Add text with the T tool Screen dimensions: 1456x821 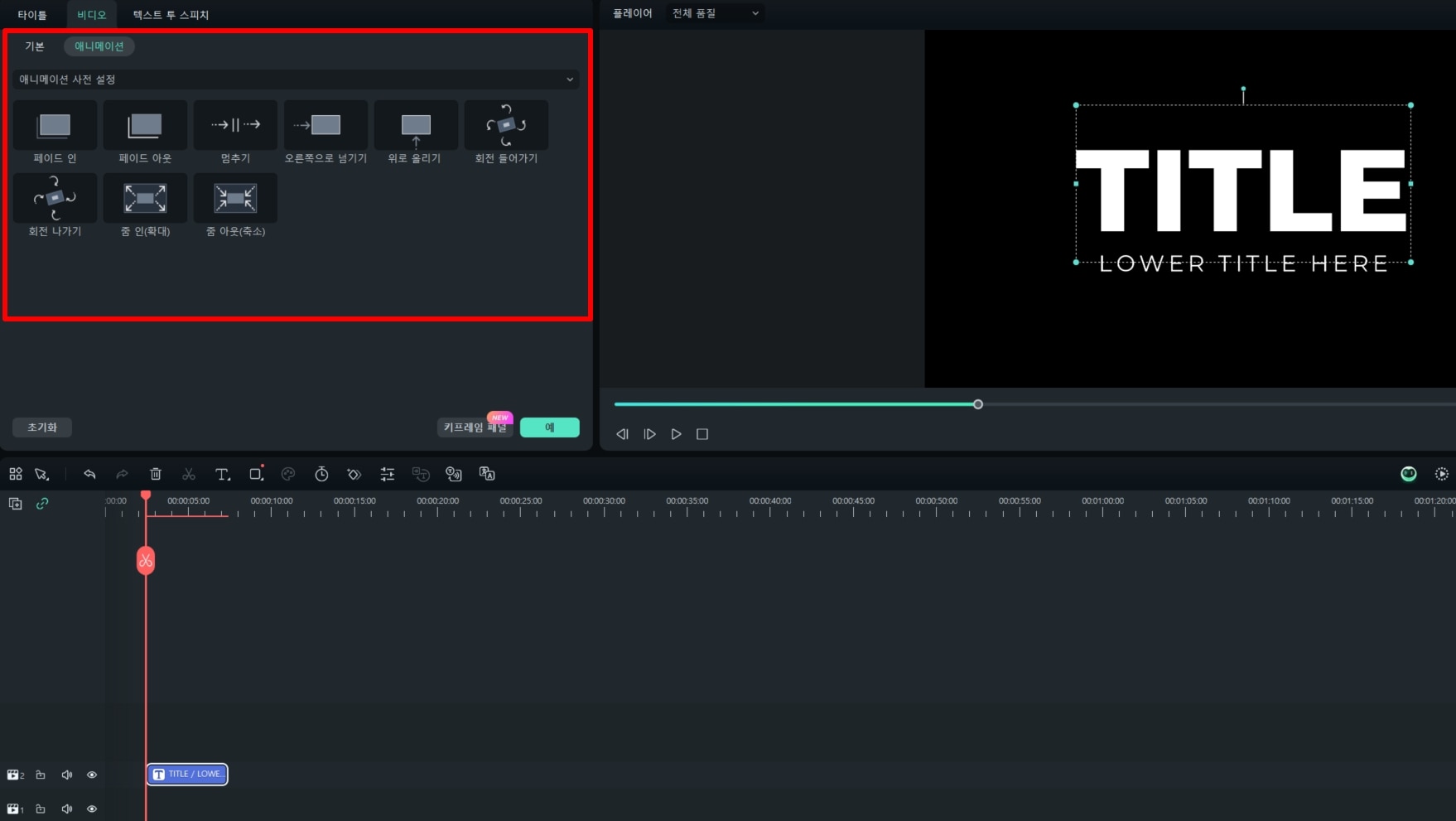coord(222,474)
